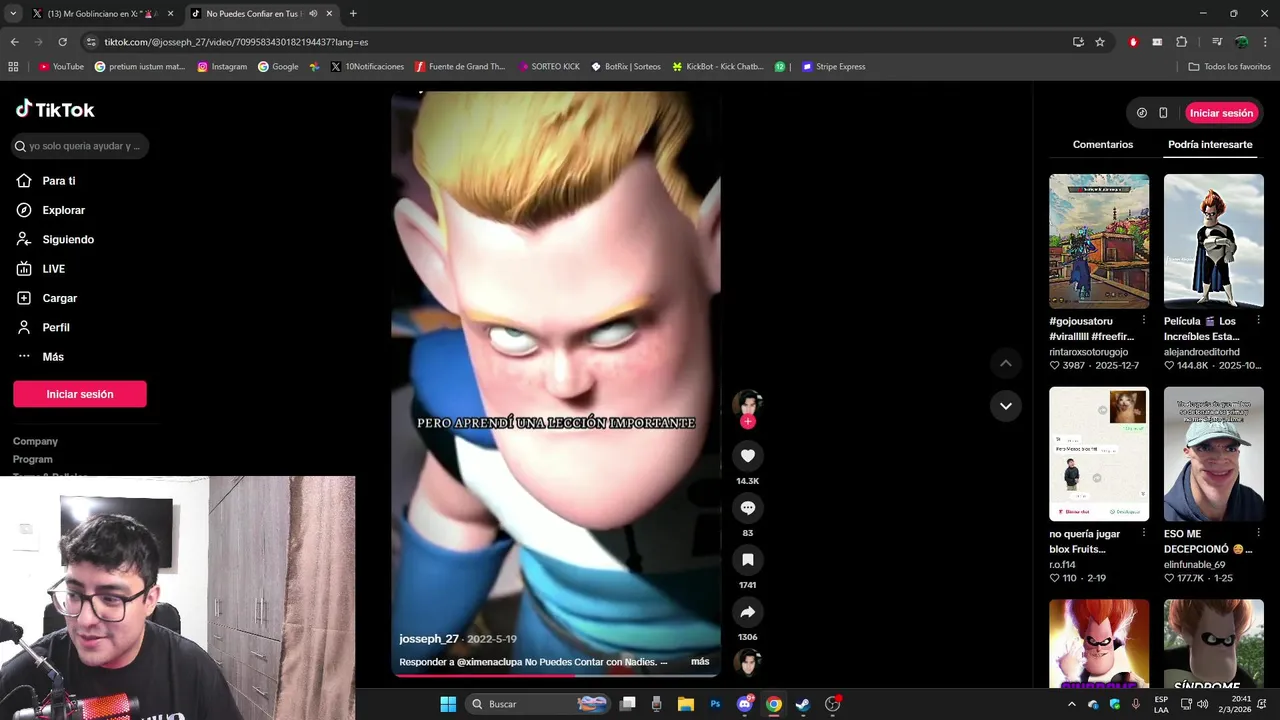Go to the next video with down chevron

[1005, 406]
